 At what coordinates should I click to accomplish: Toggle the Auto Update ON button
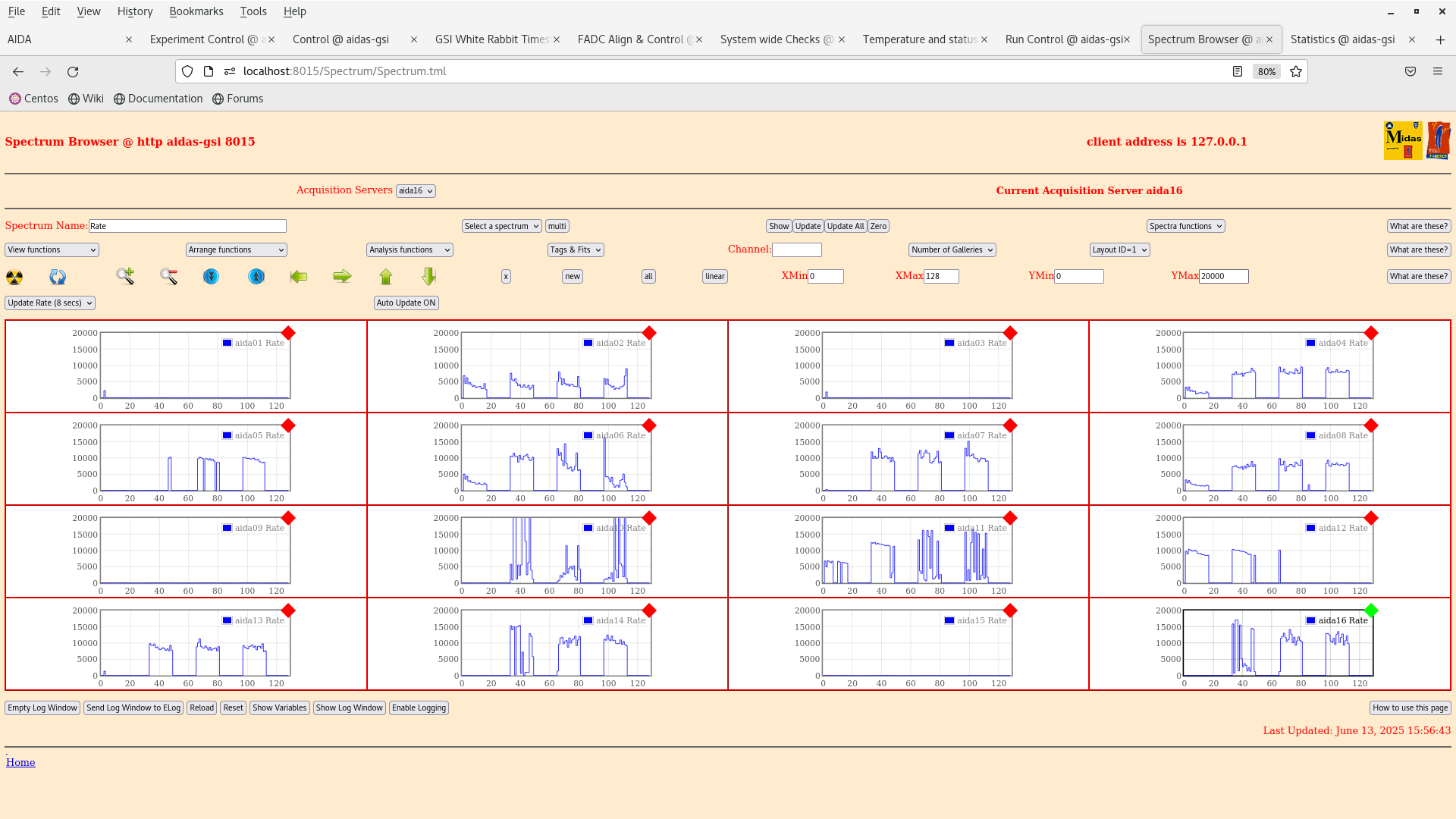pos(406,303)
